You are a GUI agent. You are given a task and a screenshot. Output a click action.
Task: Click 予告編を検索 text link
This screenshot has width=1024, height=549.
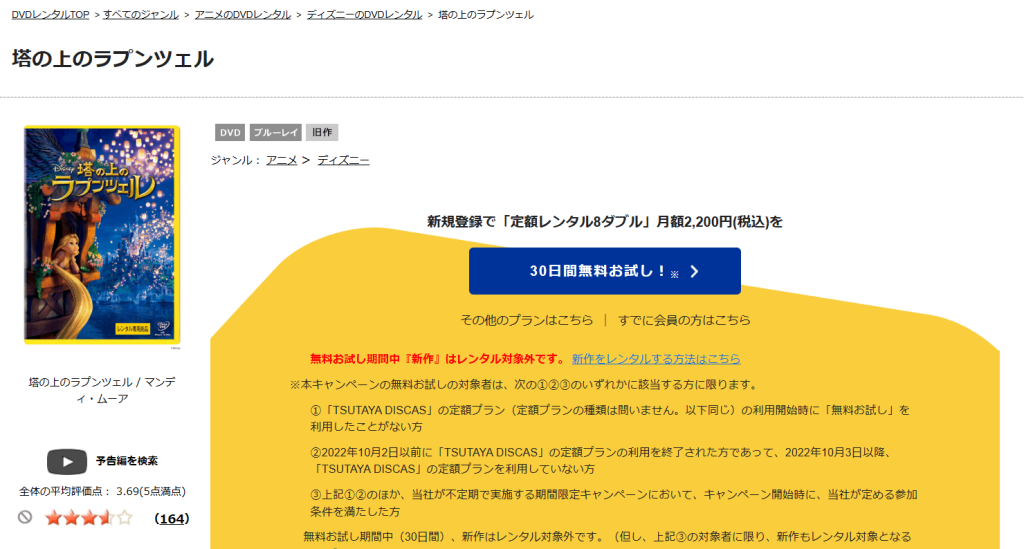tap(127, 461)
